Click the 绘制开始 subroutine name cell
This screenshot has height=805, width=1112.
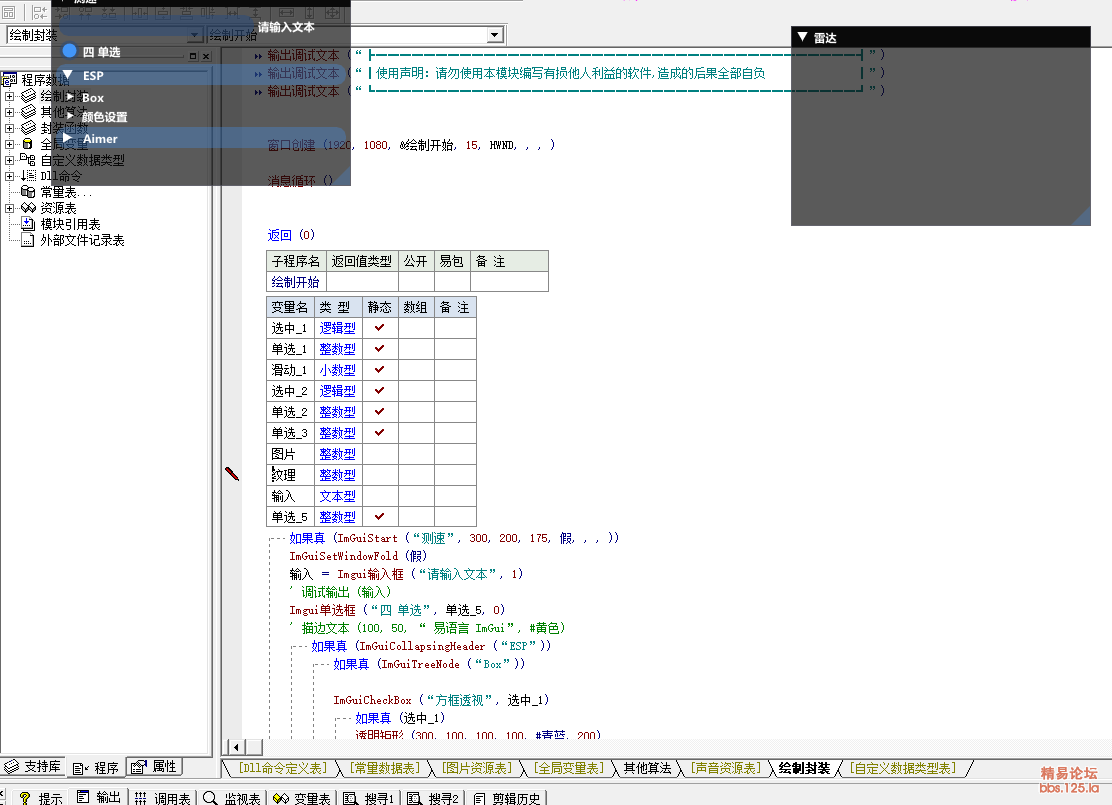click(296, 282)
